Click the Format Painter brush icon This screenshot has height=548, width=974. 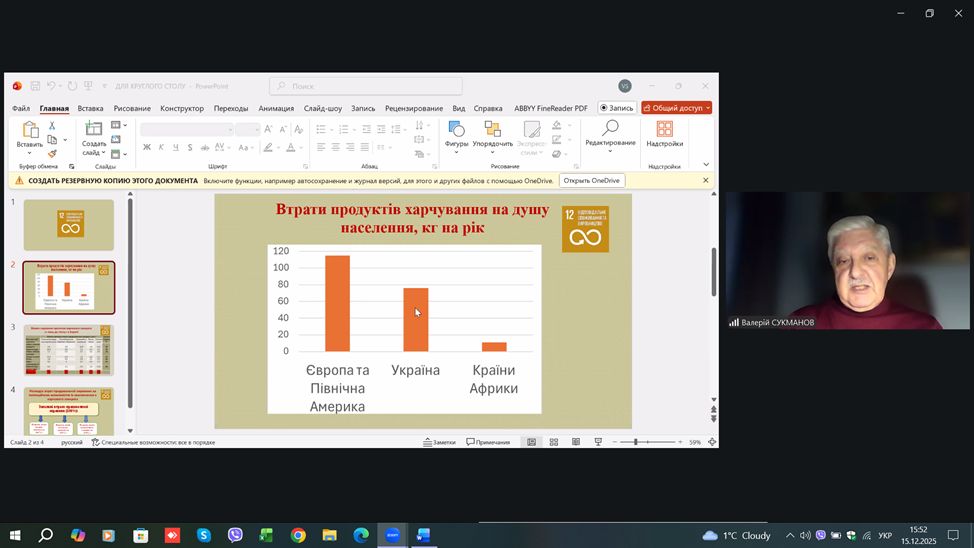(x=53, y=153)
